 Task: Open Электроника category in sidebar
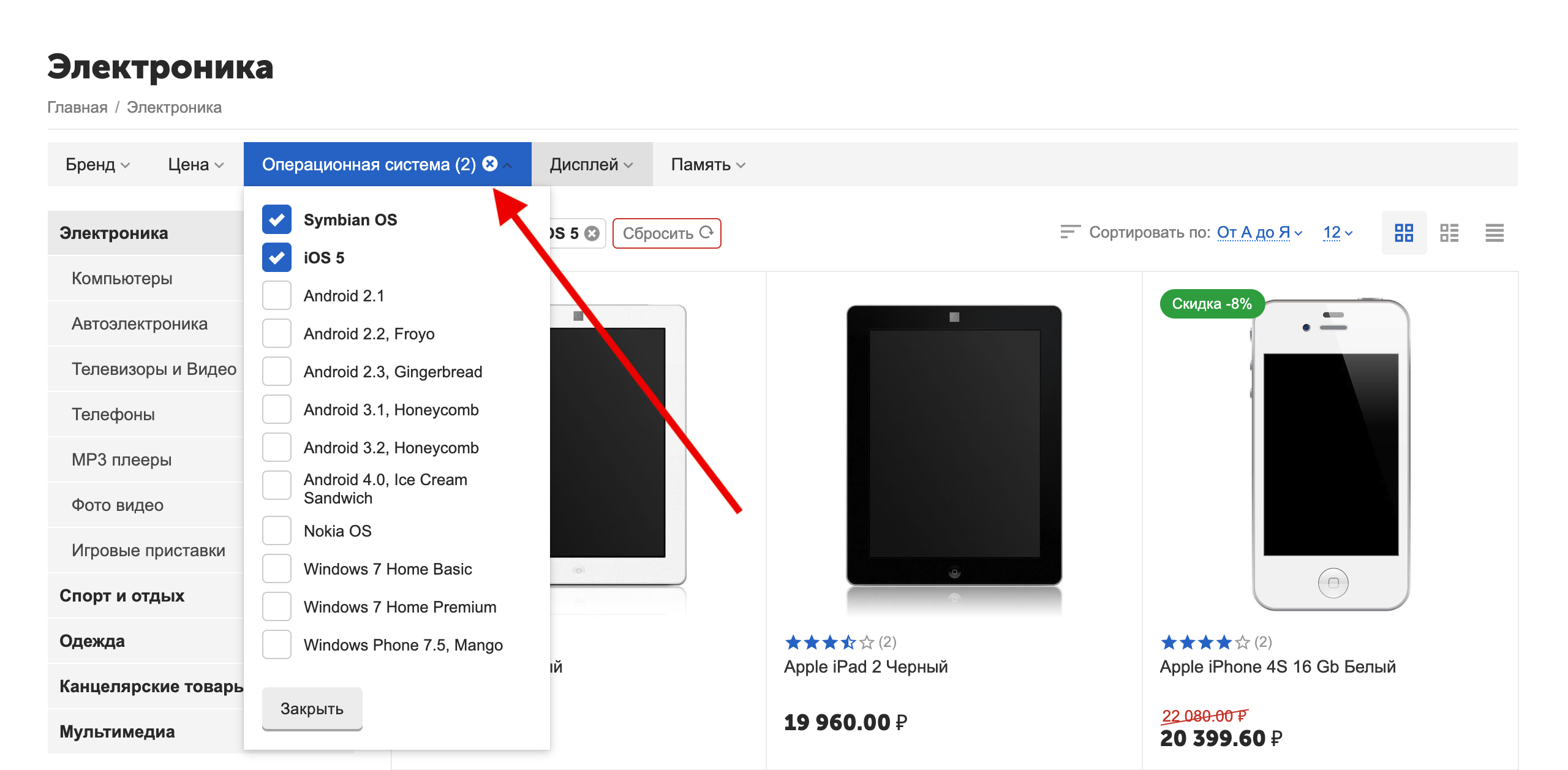click(x=146, y=233)
